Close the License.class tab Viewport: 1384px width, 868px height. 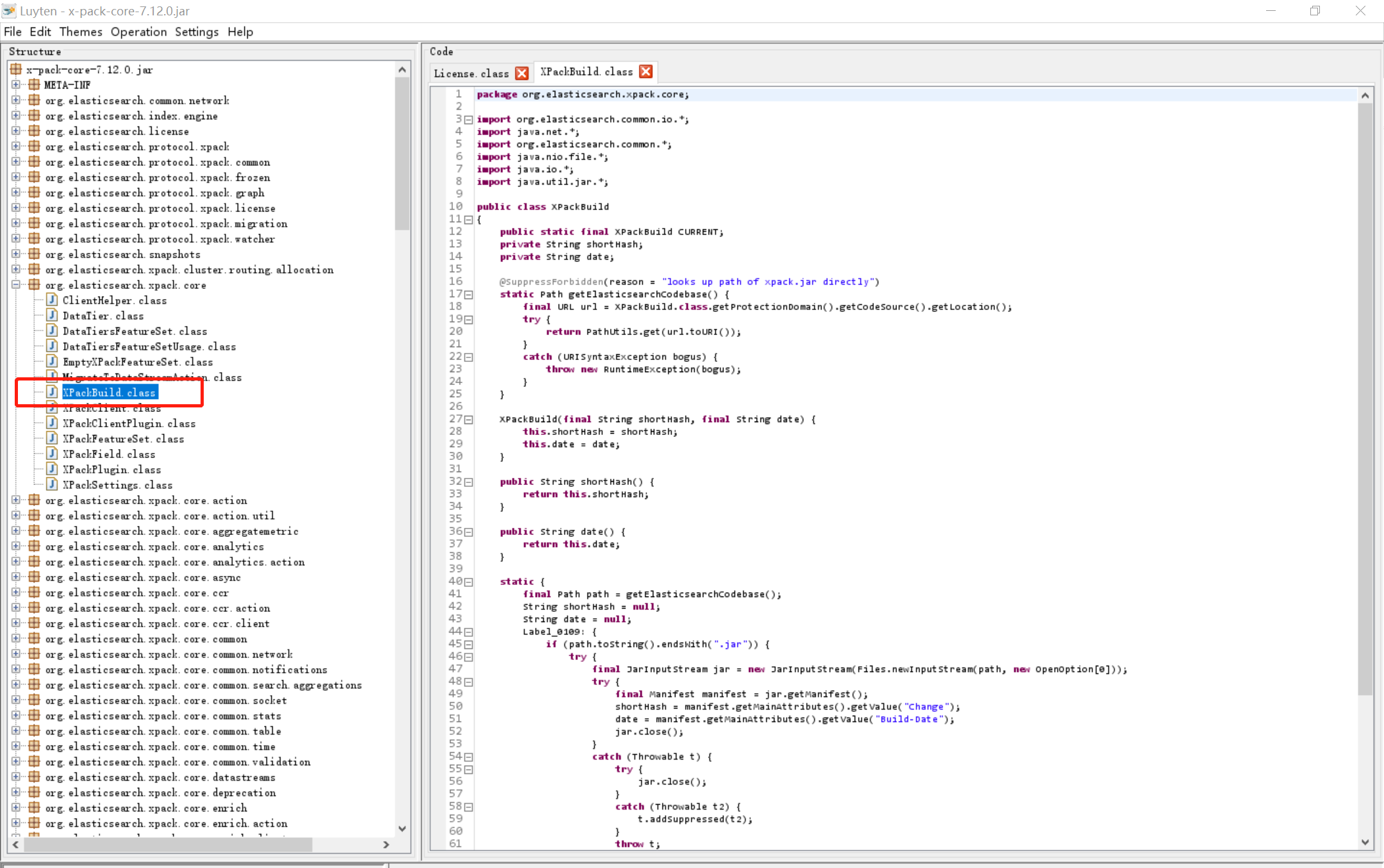point(522,73)
